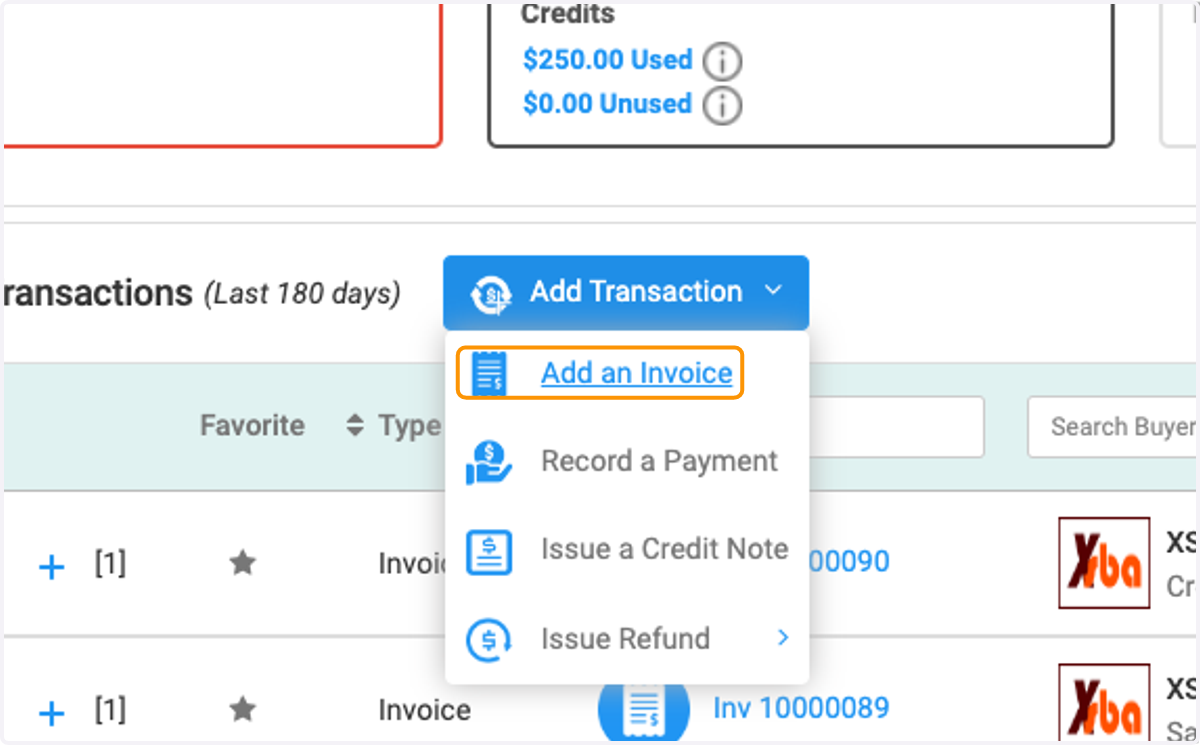Choose Issue a Credit Note option
This screenshot has width=1200, height=745.
664,549
